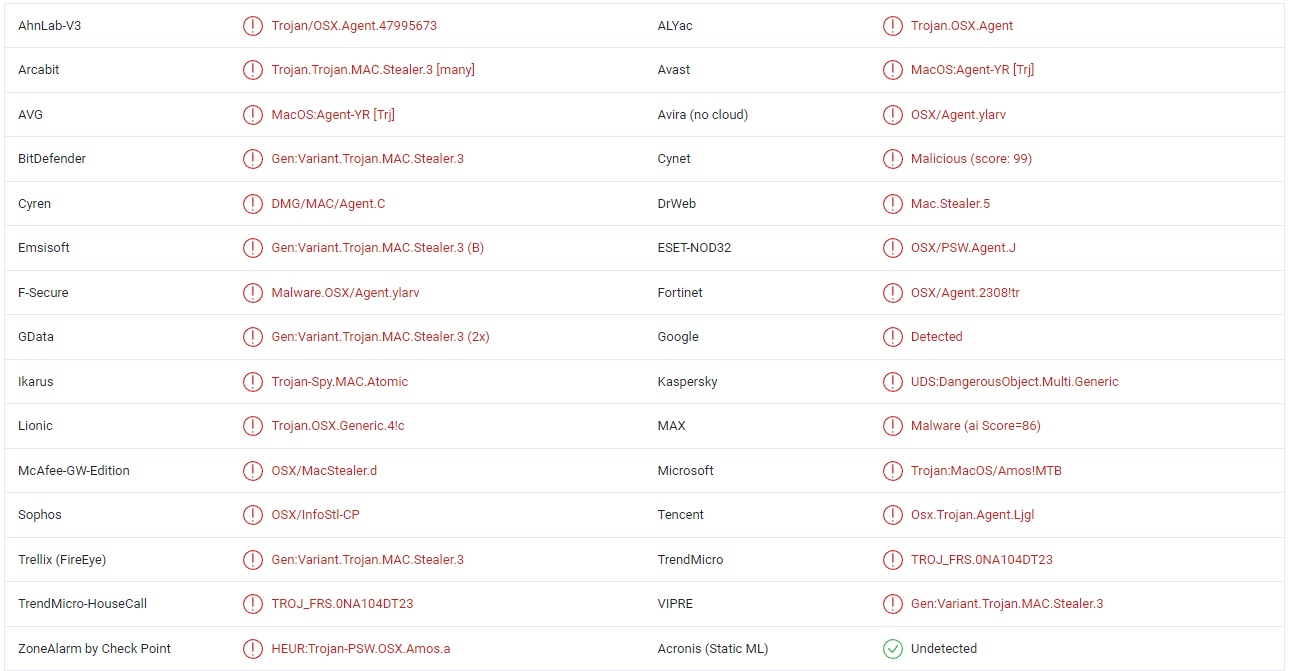Select the ZoneAlarm by Check Point label
This screenshot has width=1290, height=671.
point(94,649)
